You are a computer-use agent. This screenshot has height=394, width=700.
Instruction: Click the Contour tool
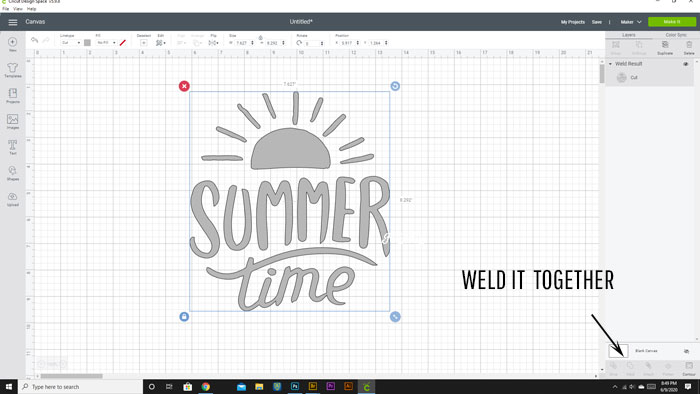689,369
